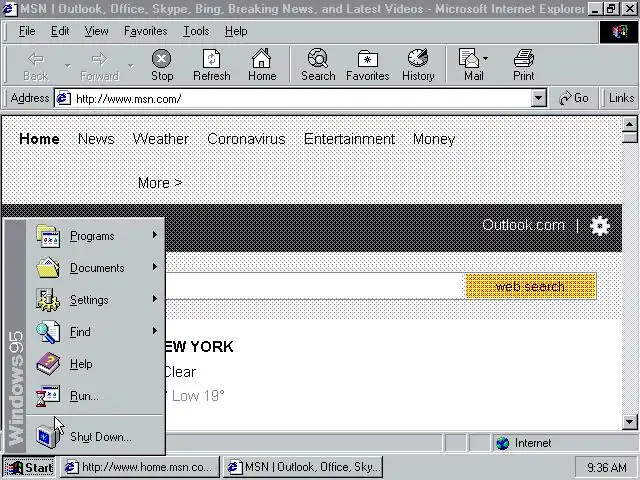The height and width of the screenshot is (480, 640).
Task: Open the Back history dropdown arrow
Action: [68, 66]
